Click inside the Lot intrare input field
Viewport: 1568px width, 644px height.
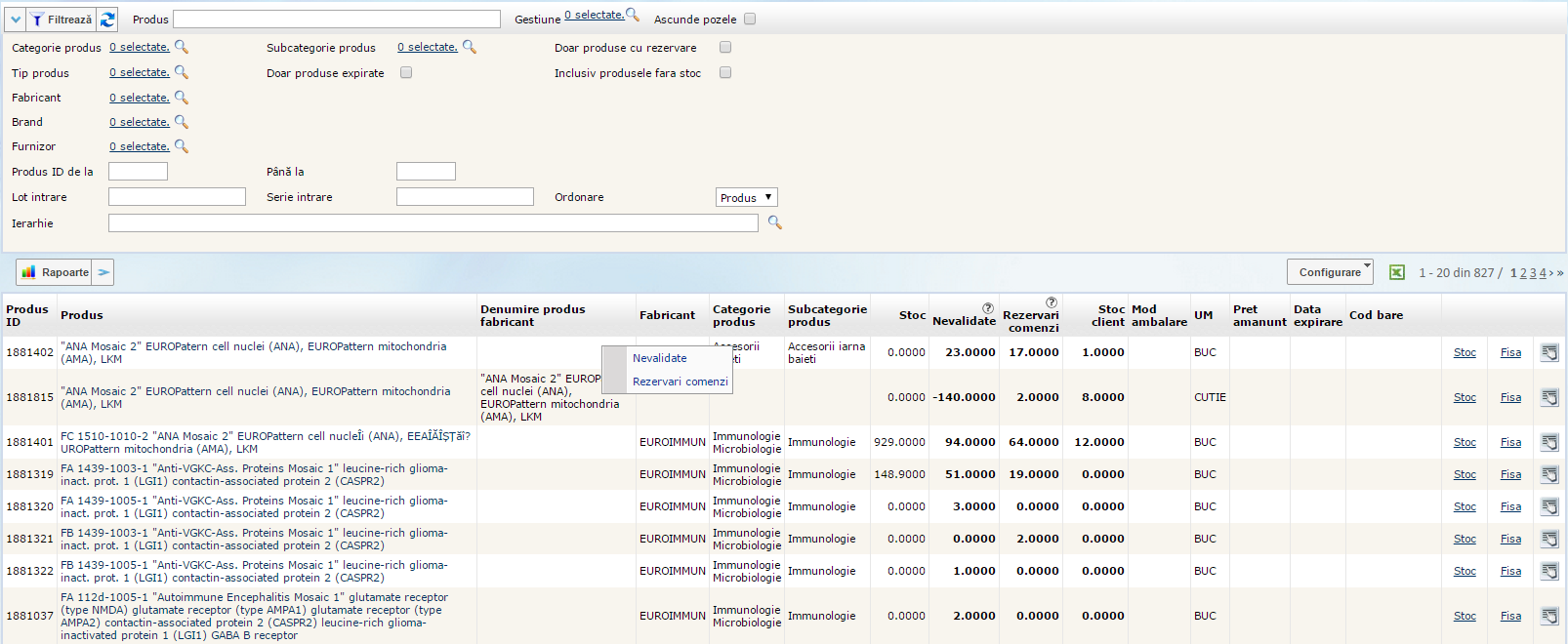tap(177, 197)
